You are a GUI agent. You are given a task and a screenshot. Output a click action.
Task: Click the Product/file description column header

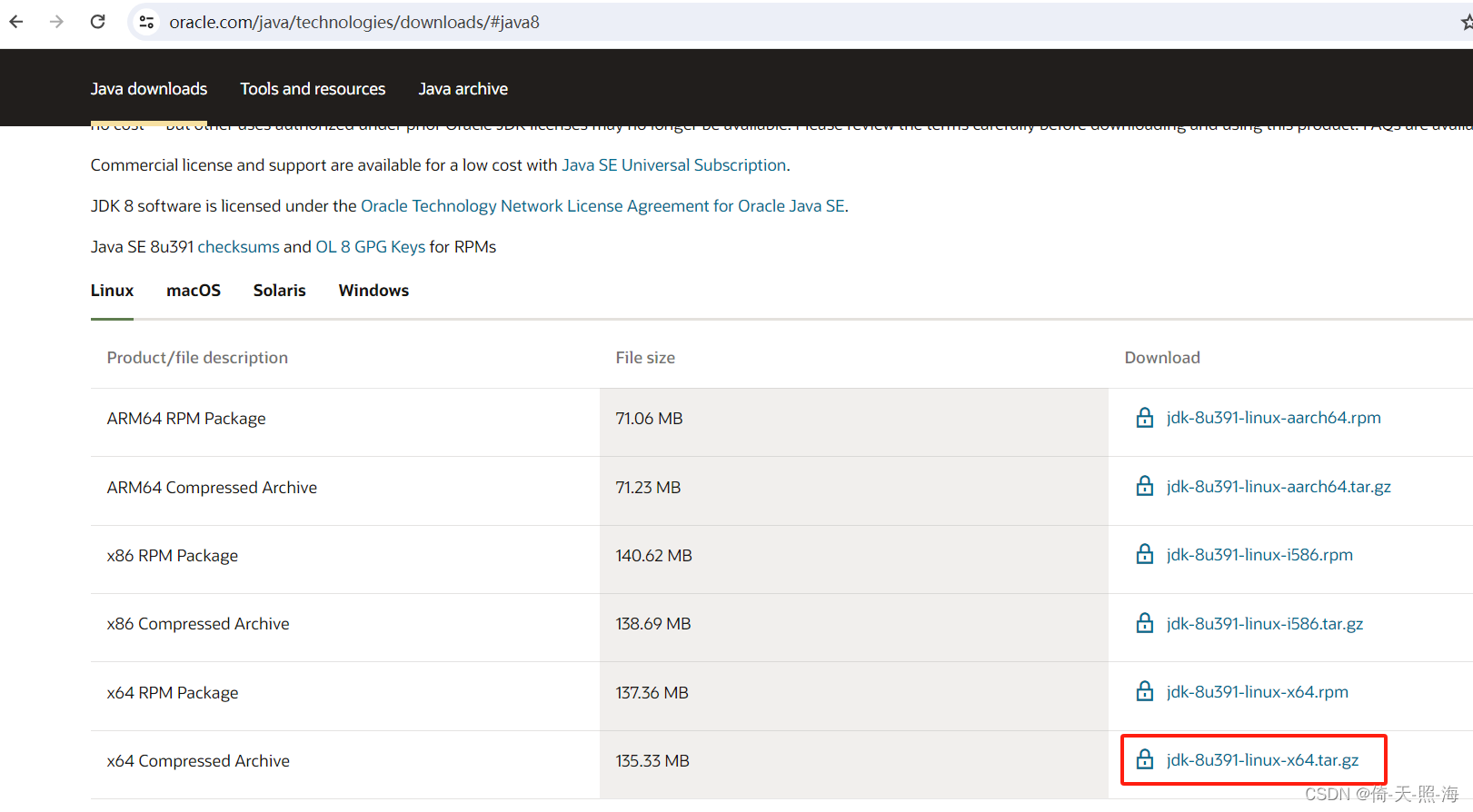click(x=197, y=358)
